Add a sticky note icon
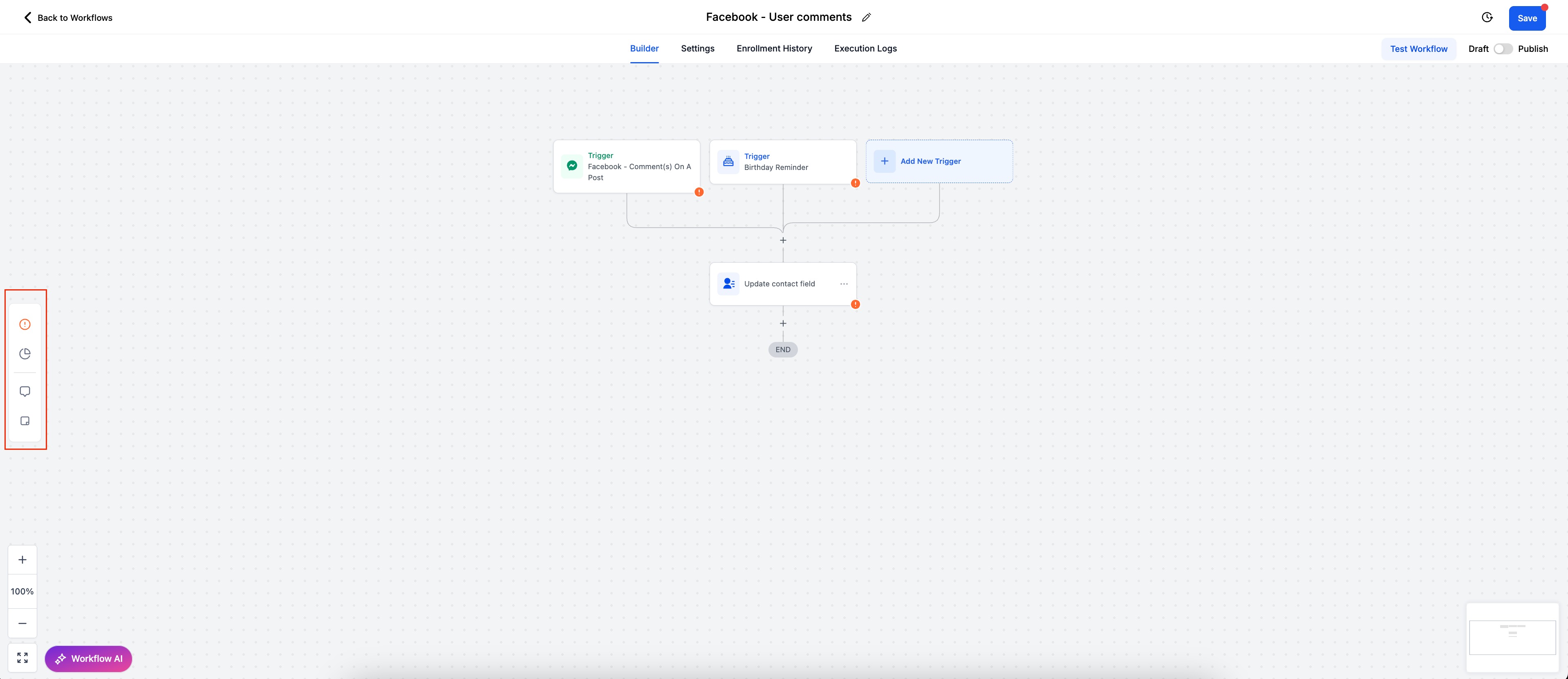The width and height of the screenshot is (1568, 679). pyautogui.click(x=25, y=421)
